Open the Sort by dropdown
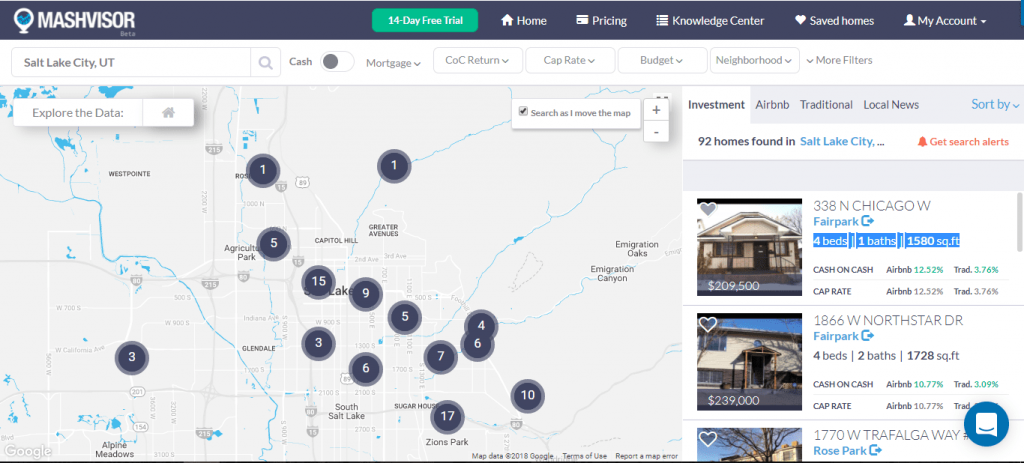Screen dimensions: 1024x463 994,105
